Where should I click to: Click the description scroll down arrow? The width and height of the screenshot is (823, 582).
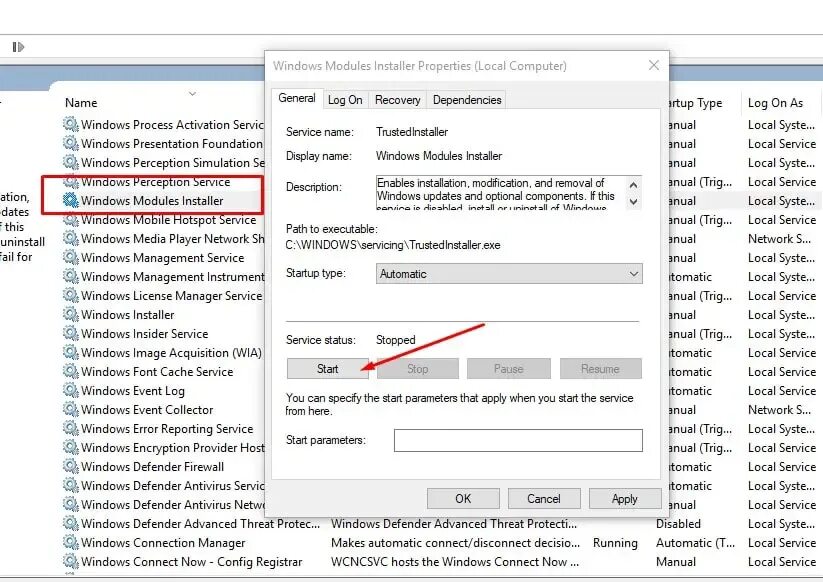(x=633, y=202)
